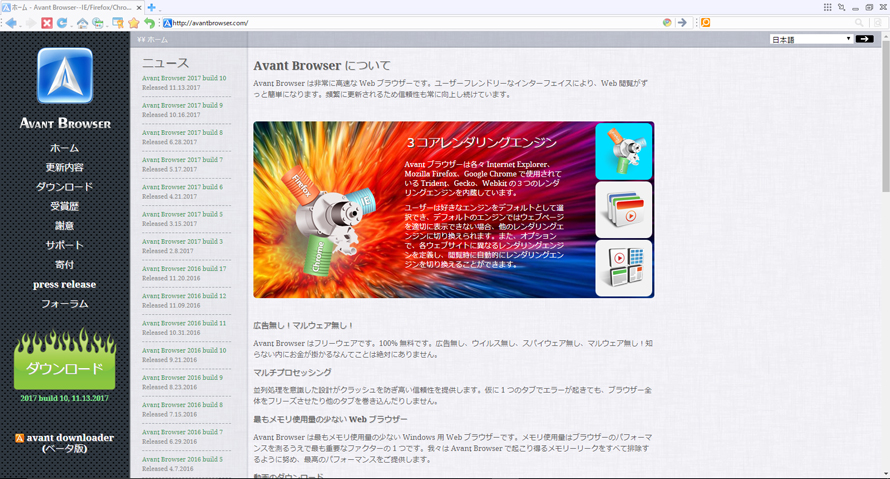This screenshot has height=479, width=890.
Task: Open サポート in the sidebar menu
Action: click(x=64, y=245)
